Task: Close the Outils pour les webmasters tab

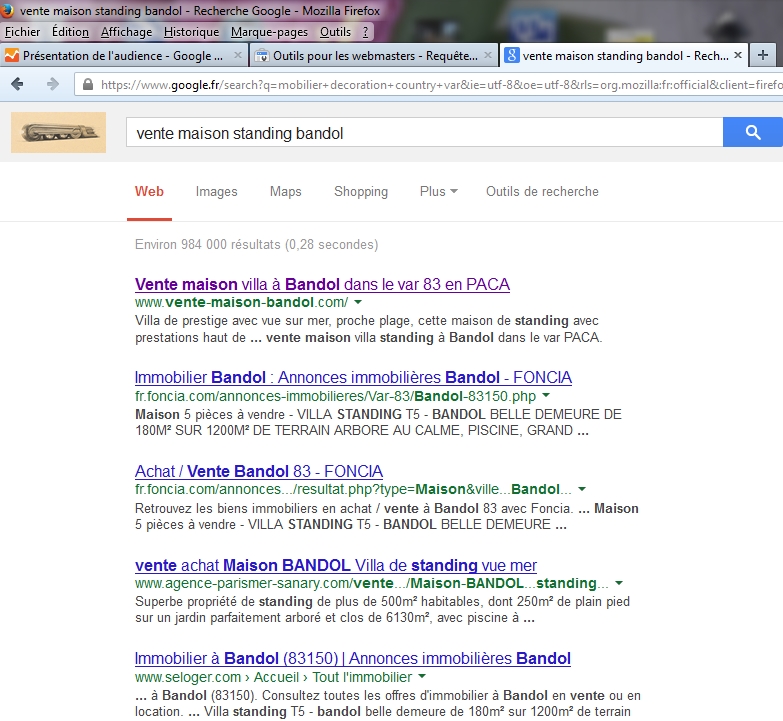Action: click(488, 55)
